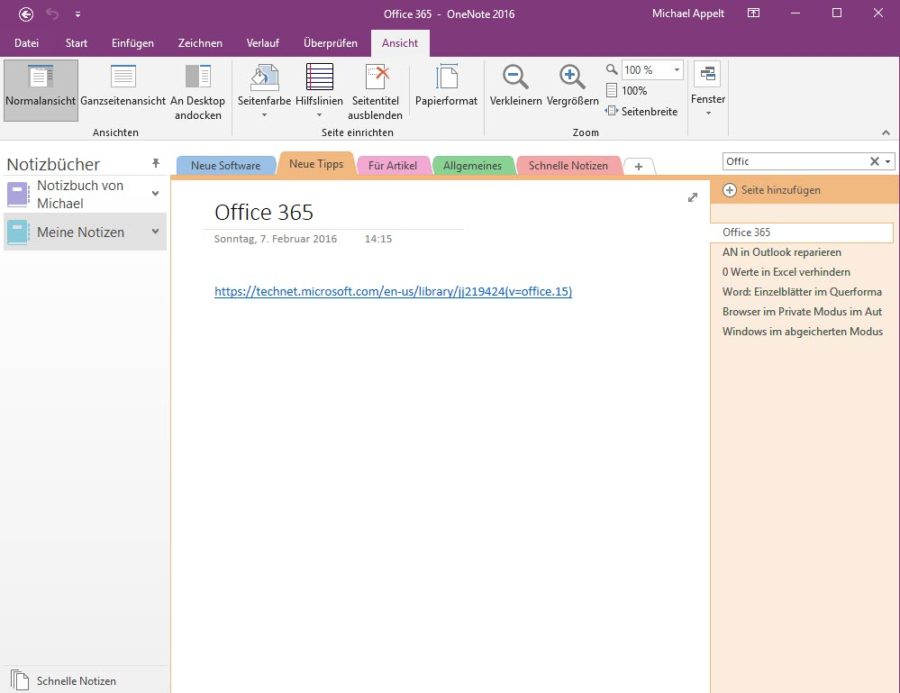Add a new section with plus tab
Image resolution: width=900 pixels, height=693 pixels.
638,167
